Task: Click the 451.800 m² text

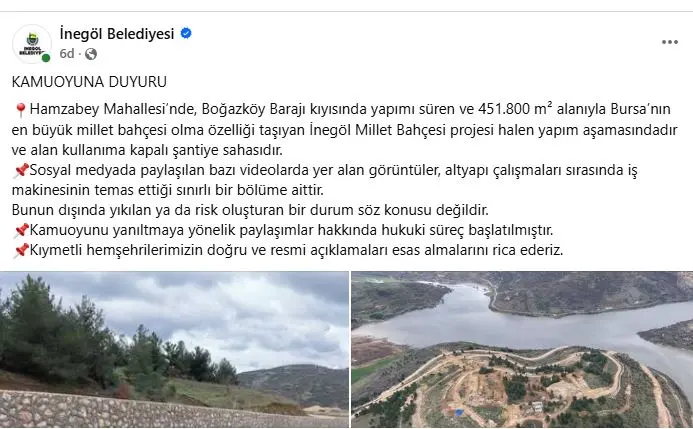Action: pyautogui.click(x=515, y=109)
